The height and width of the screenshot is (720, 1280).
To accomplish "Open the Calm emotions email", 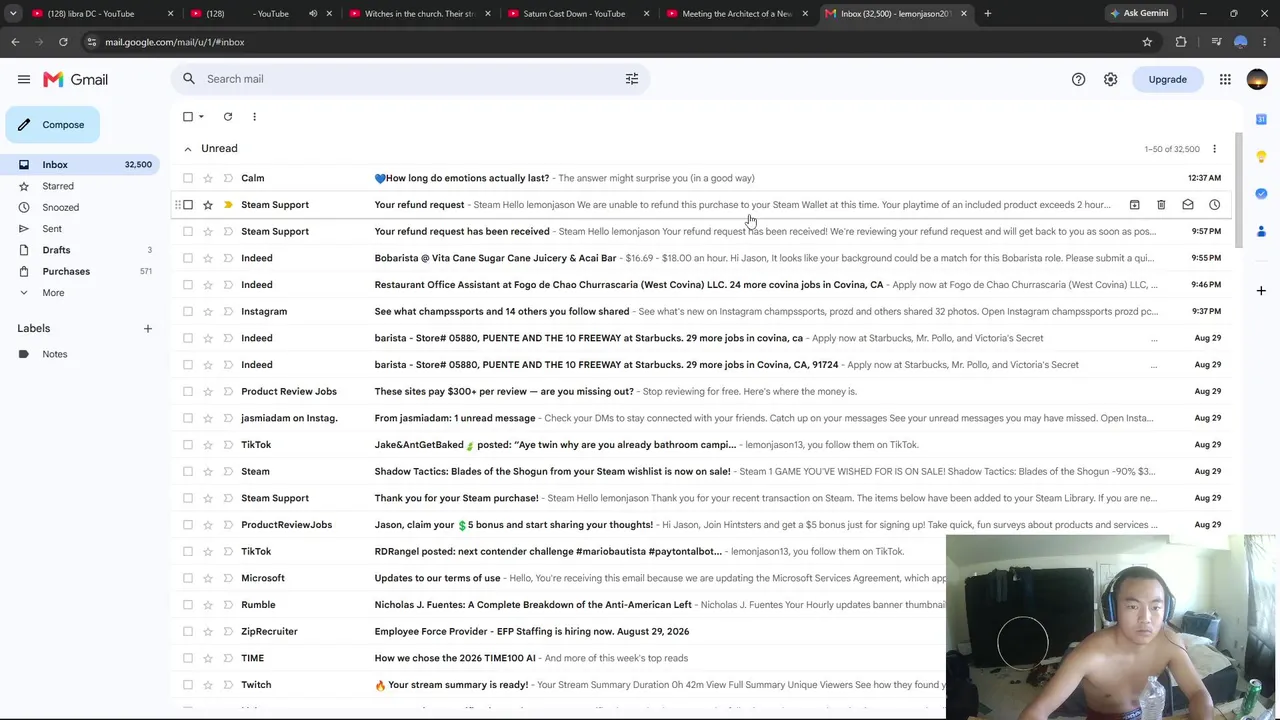I will pos(700,178).
